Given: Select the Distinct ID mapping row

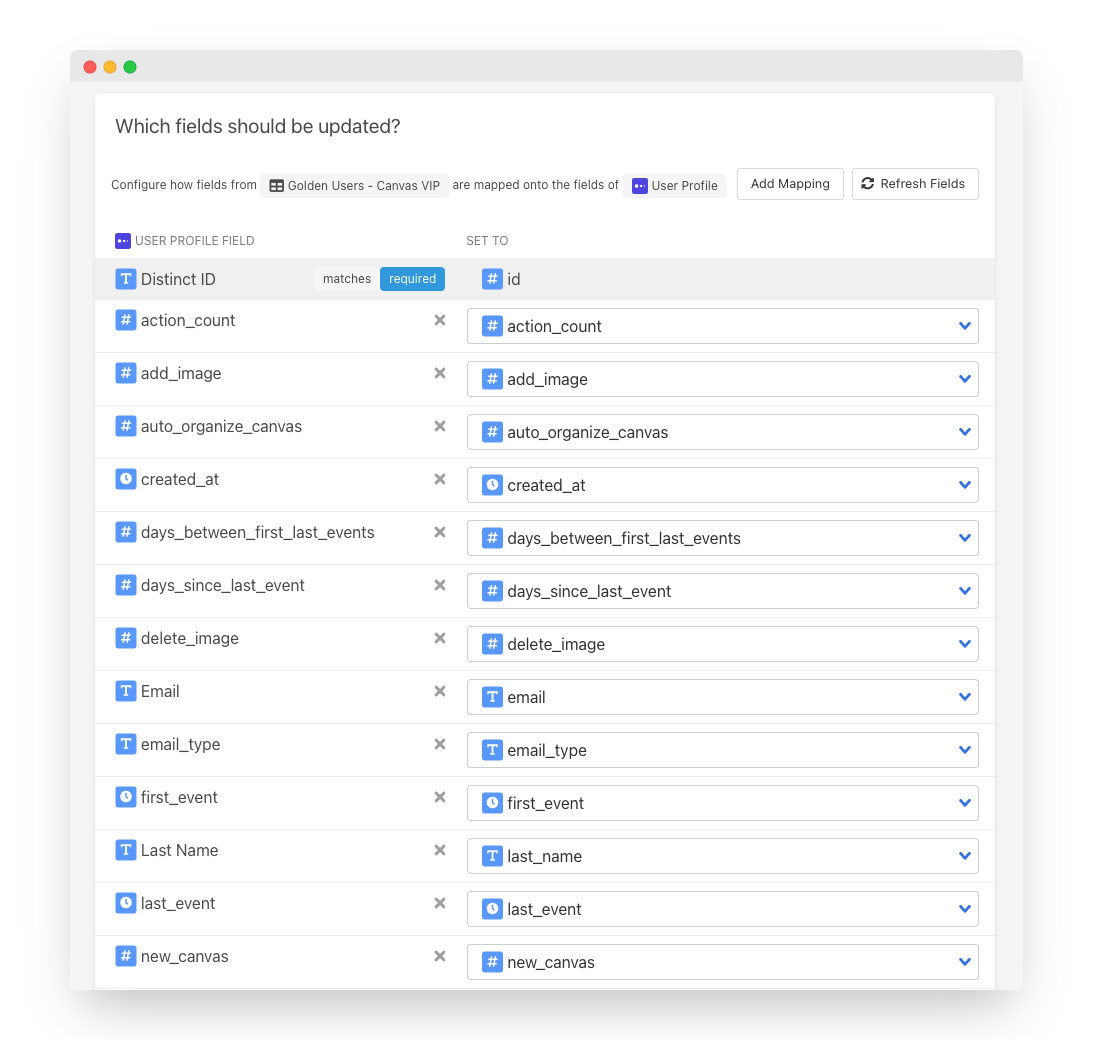Looking at the screenshot, I should (250, 279).
